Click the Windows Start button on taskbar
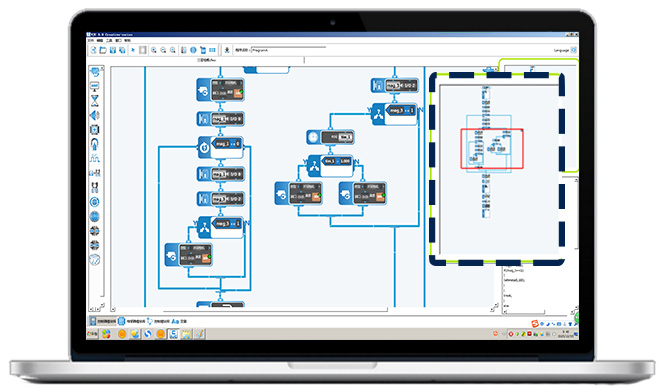Viewport: 663px width, 391px height. click(x=93, y=334)
